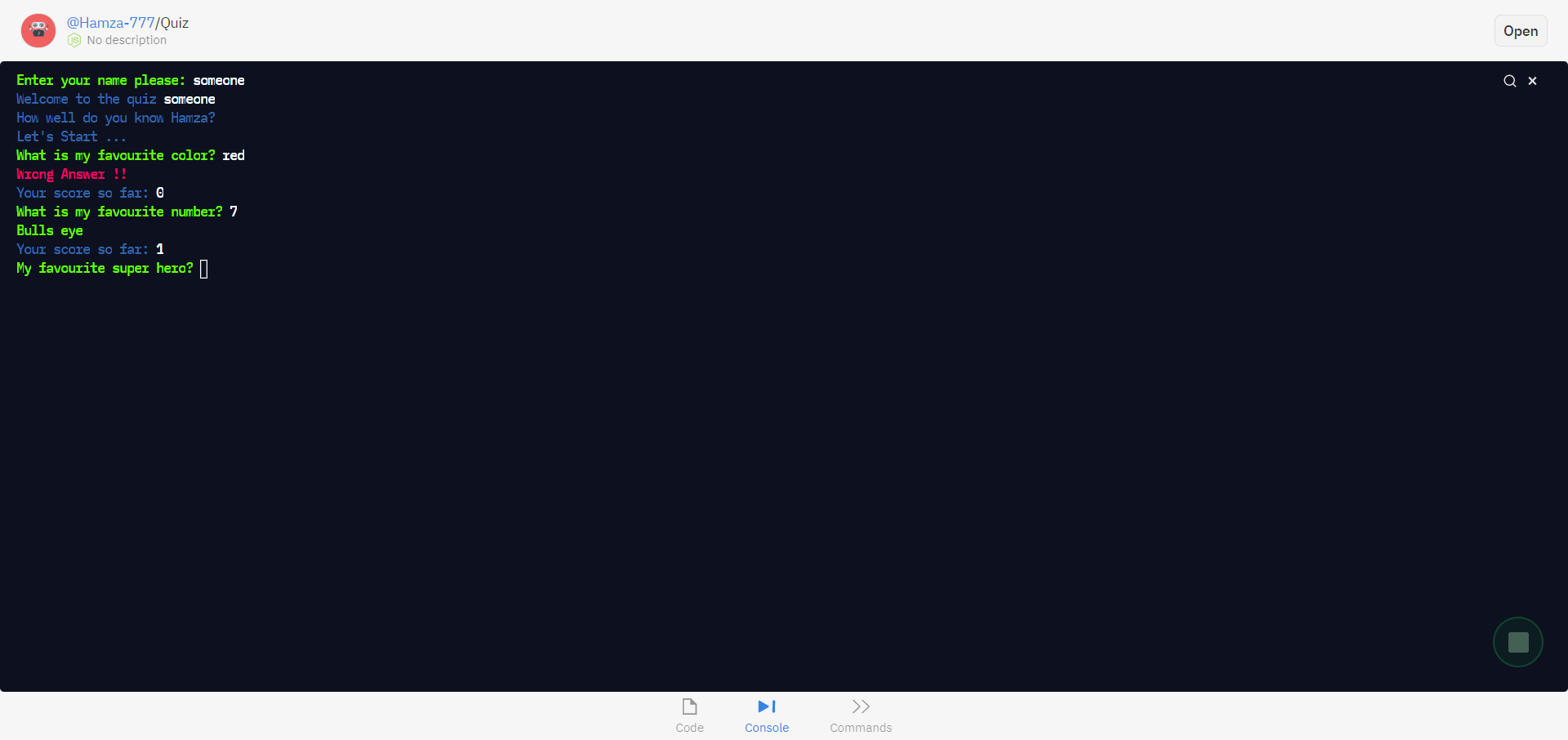Open the Quiz repl title link
Screen dimensions: 1568x740
click(174, 23)
